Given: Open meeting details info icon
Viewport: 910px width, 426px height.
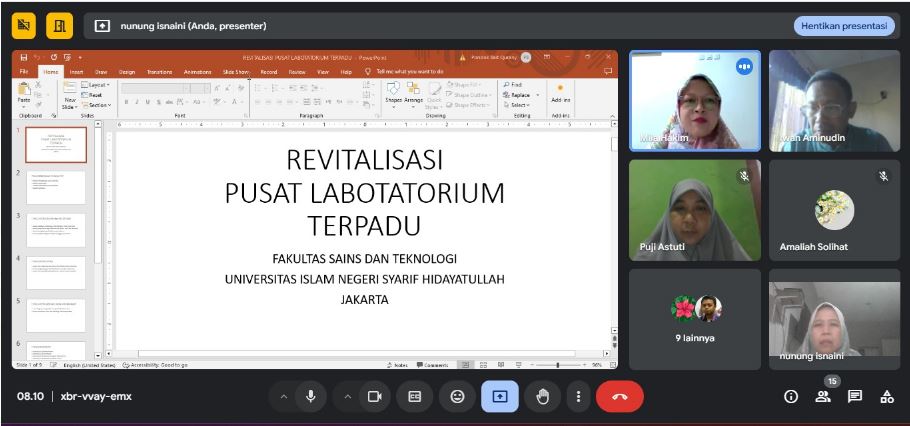Looking at the screenshot, I should (791, 396).
